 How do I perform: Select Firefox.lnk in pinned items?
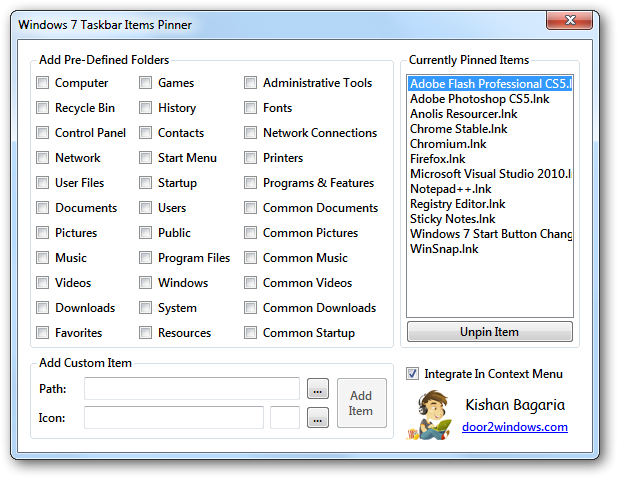(x=490, y=159)
